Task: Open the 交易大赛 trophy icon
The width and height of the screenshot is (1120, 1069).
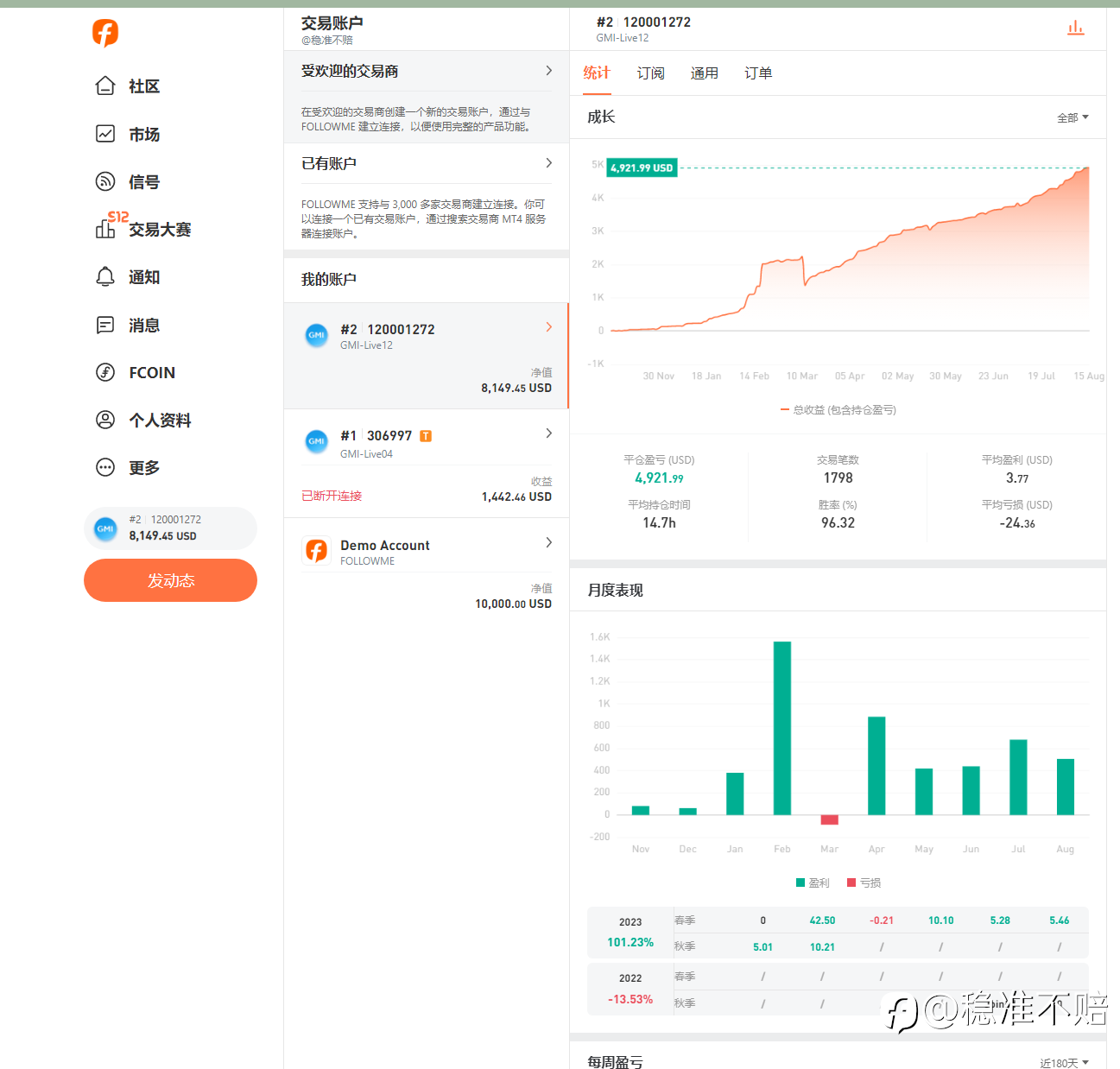Action: click(x=105, y=229)
